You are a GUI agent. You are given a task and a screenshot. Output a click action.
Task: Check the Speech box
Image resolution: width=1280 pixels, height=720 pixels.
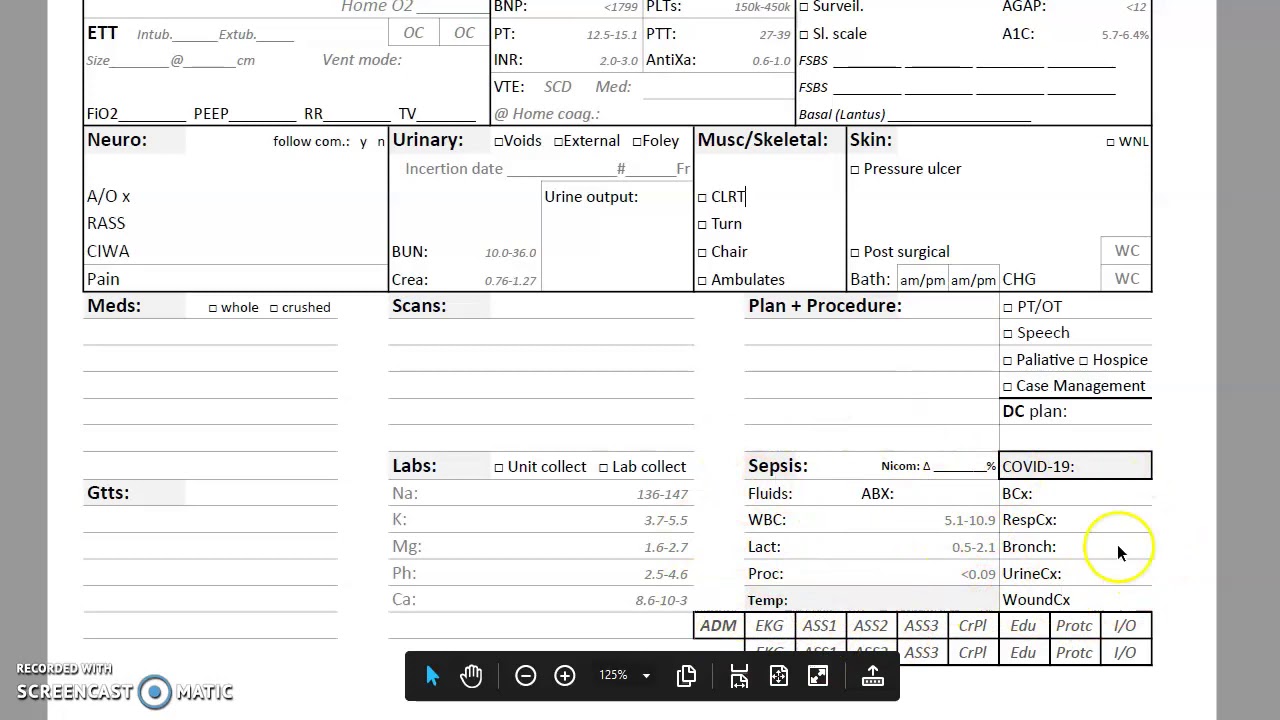1008,334
